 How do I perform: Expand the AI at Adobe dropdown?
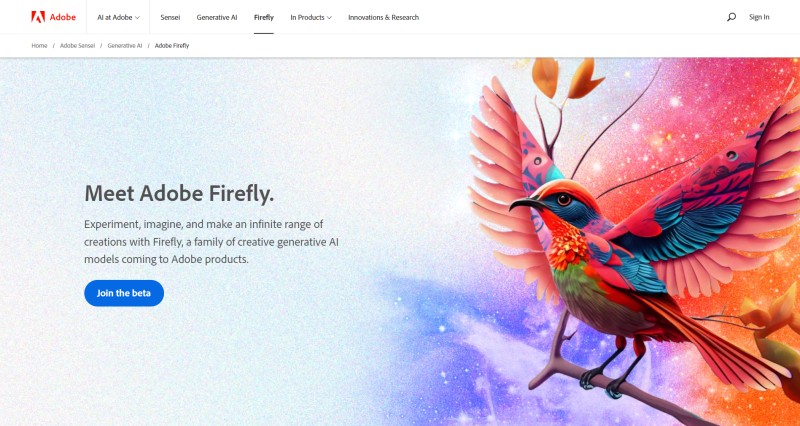pyautogui.click(x=118, y=17)
